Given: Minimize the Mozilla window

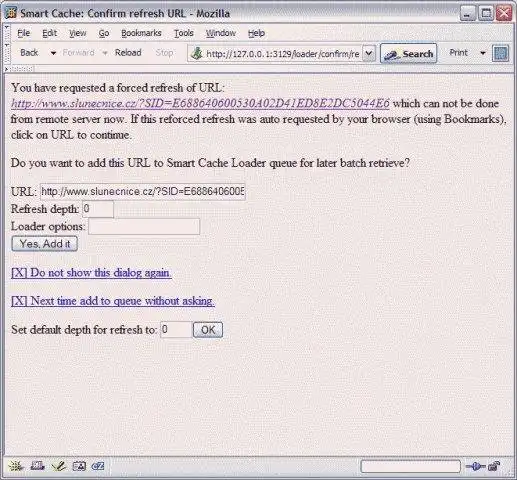Looking at the screenshot, I should (468, 14).
